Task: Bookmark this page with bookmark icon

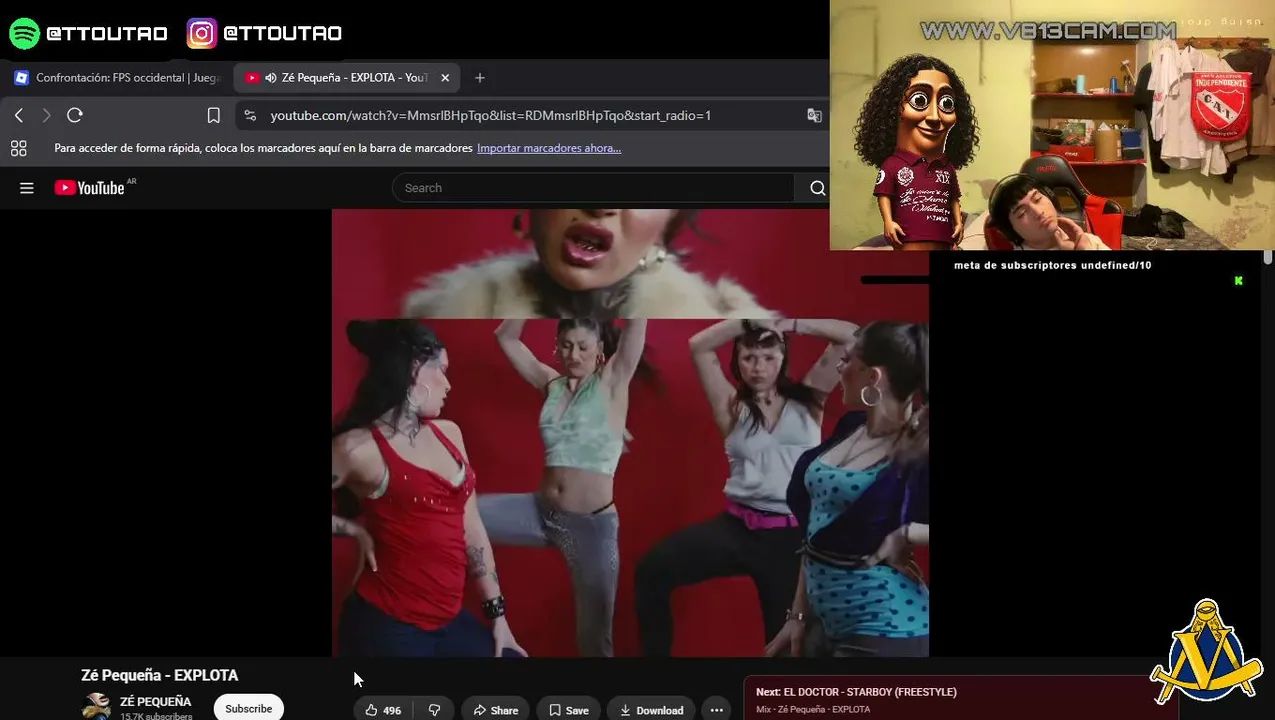Action: coord(214,115)
